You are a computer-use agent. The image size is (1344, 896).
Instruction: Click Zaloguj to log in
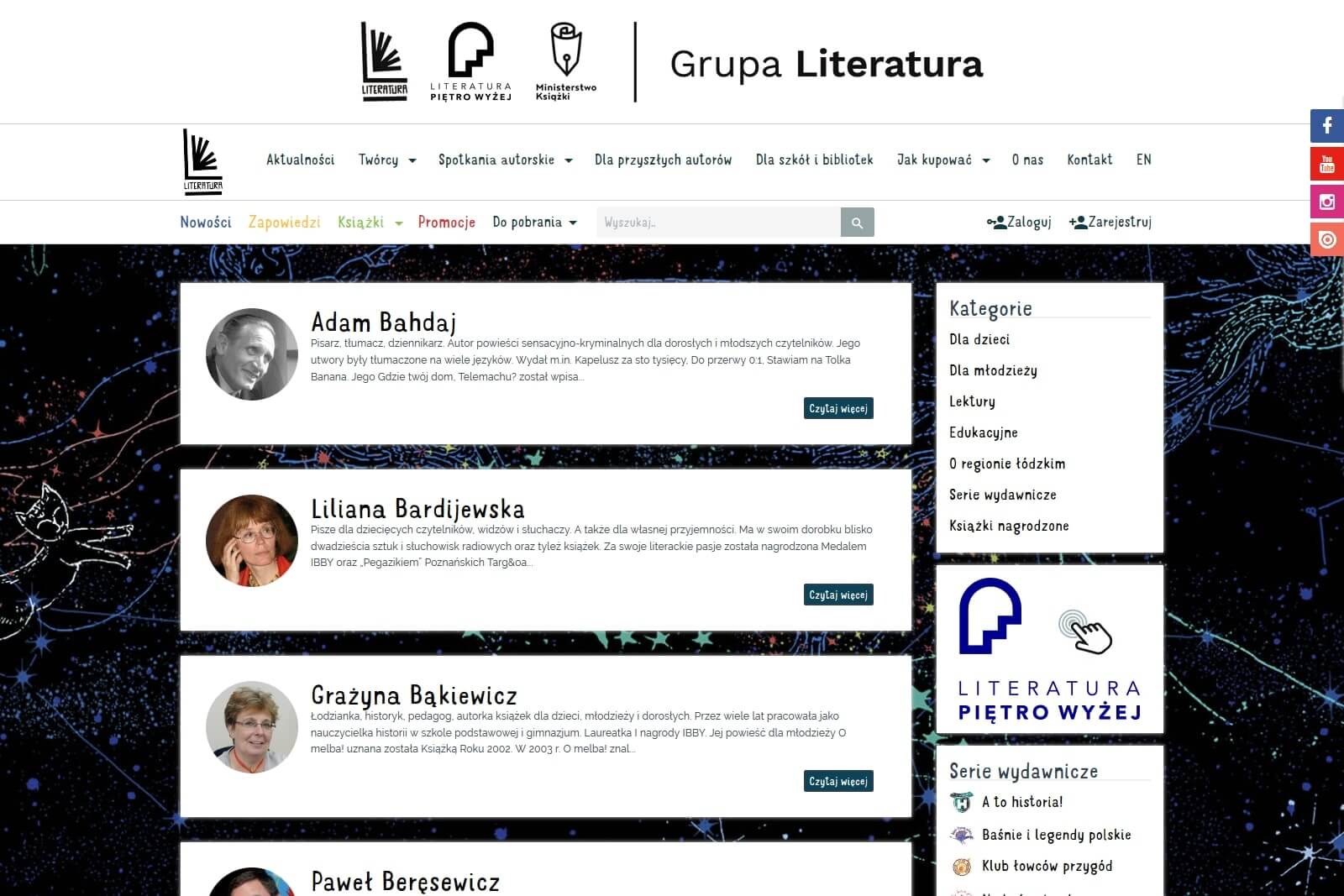coord(1019,223)
